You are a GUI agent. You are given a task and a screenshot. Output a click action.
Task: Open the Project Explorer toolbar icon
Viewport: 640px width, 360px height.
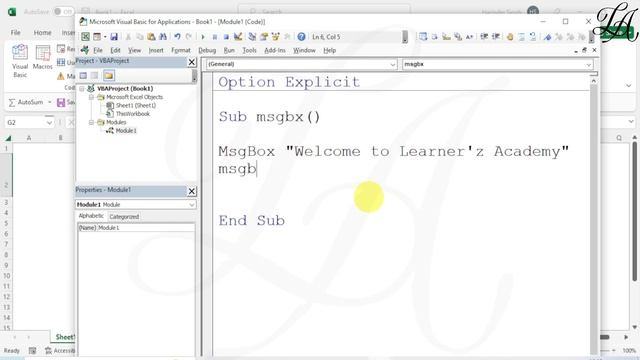(252, 37)
